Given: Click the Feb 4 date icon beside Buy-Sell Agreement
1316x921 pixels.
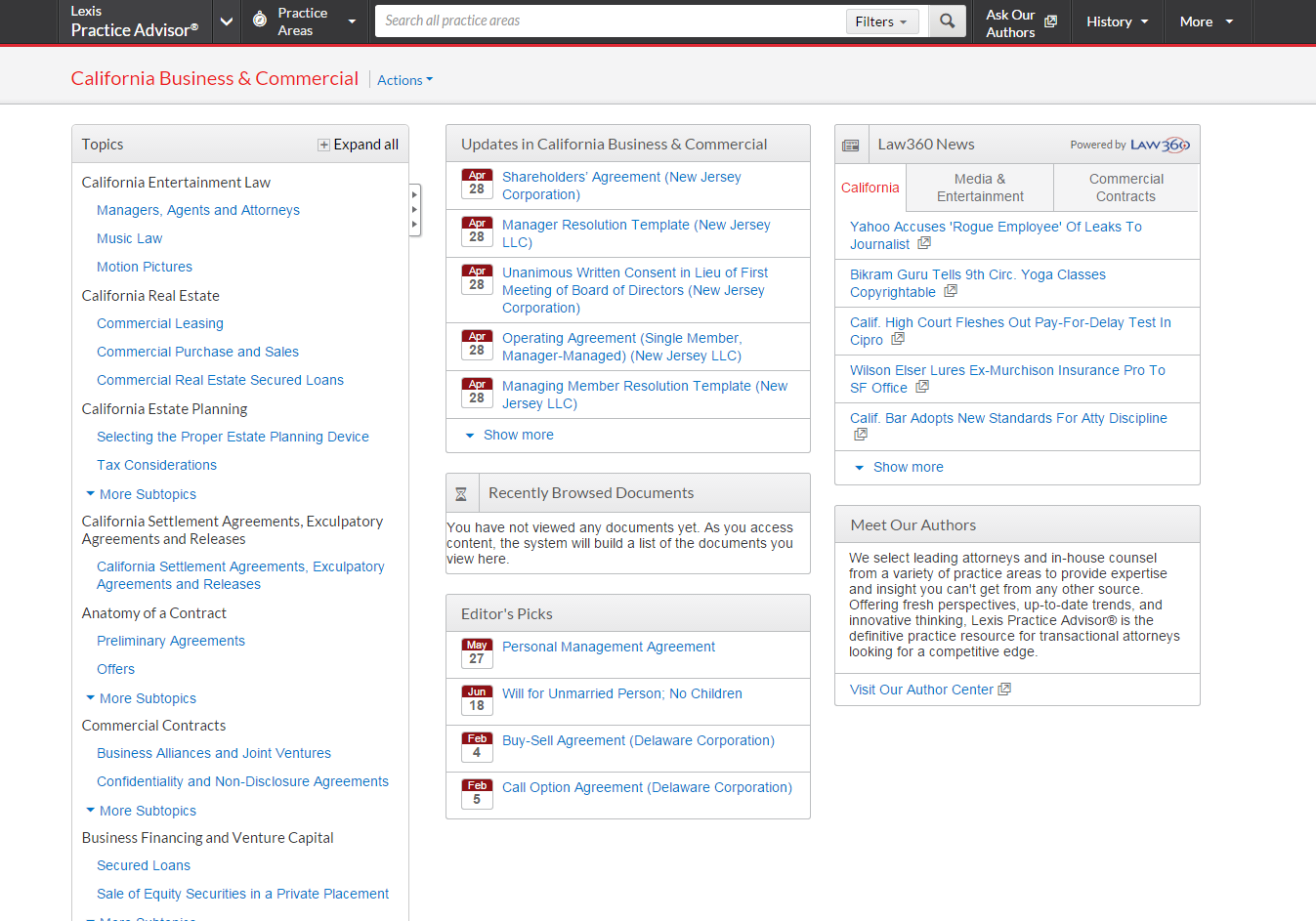Looking at the screenshot, I should [x=477, y=747].
